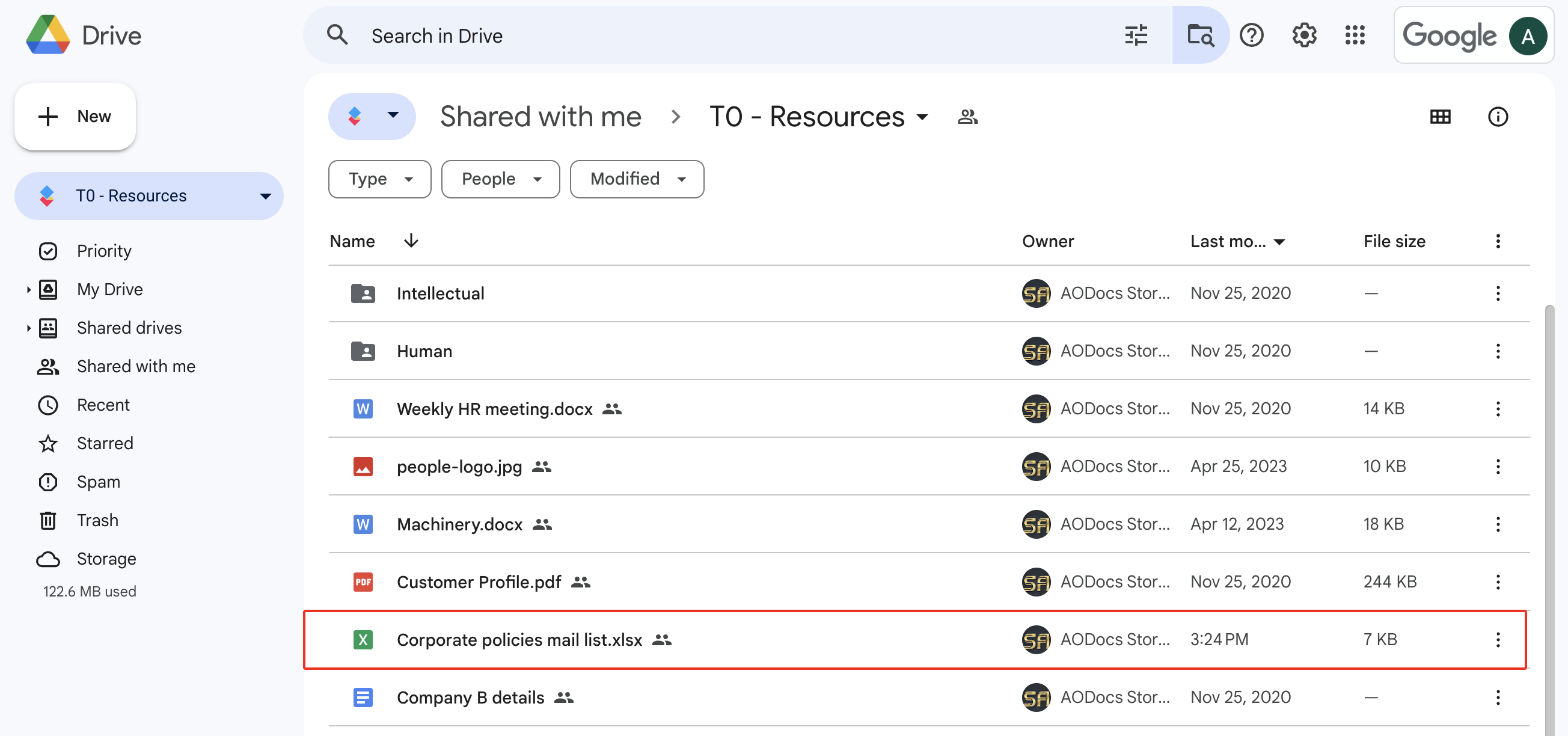1568x736 pixels.
Task: Open Recent in sidebar
Action: (x=103, y=405)
